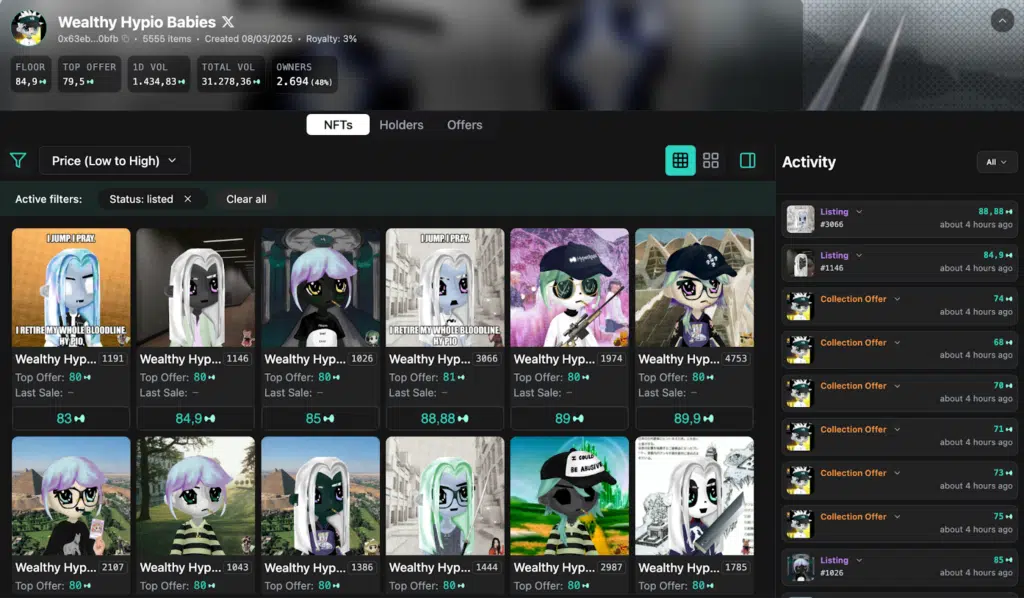Click the Clear all filters button
The height and width of the screenshot is (598, 1024).
coord(246,199)
